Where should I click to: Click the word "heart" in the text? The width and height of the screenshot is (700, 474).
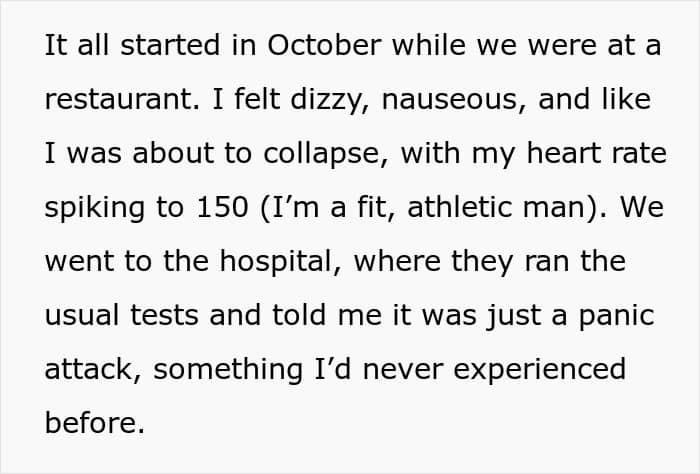(564, 153)
